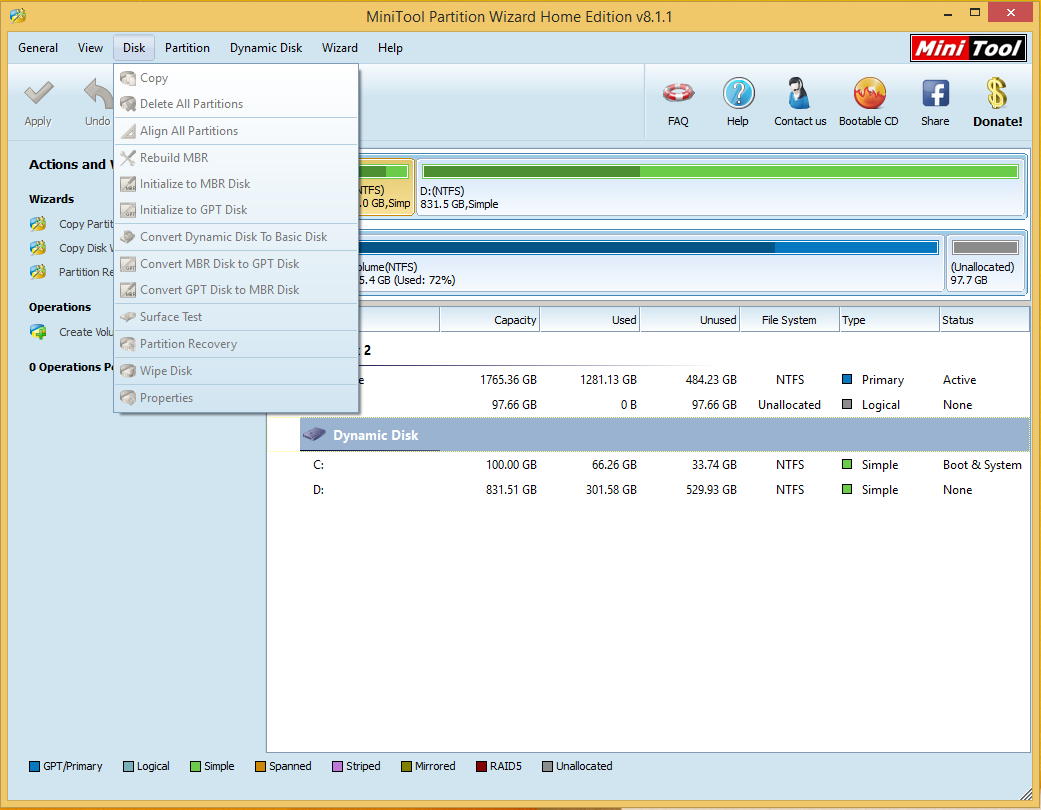Click the Partition Recovery wizard icon

click(x=39, y=272)
